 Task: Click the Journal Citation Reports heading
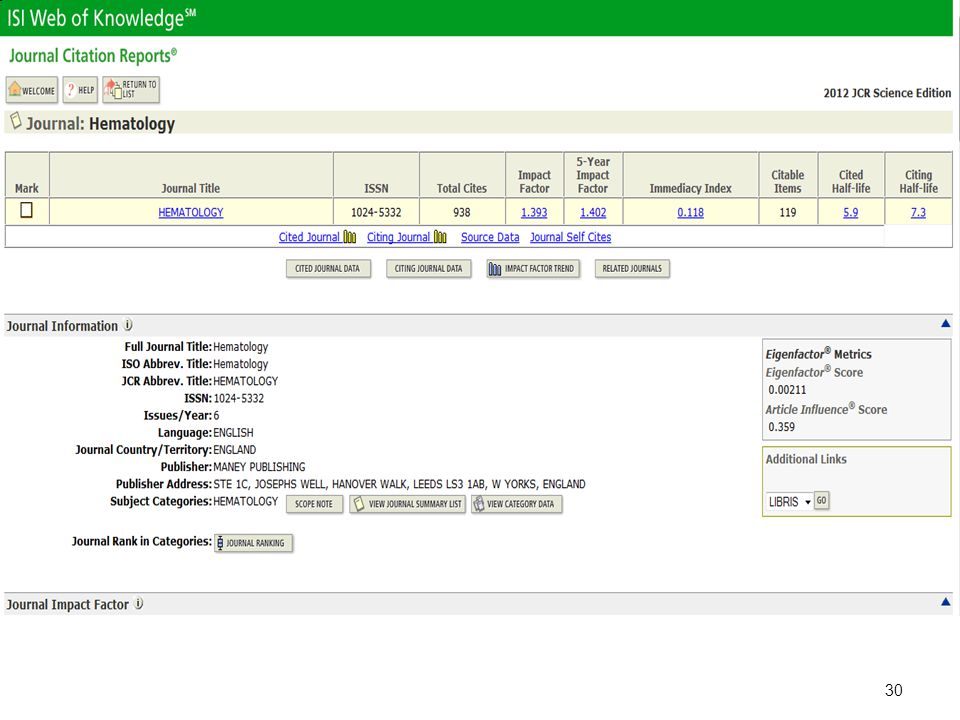click(x=93, y=56)
